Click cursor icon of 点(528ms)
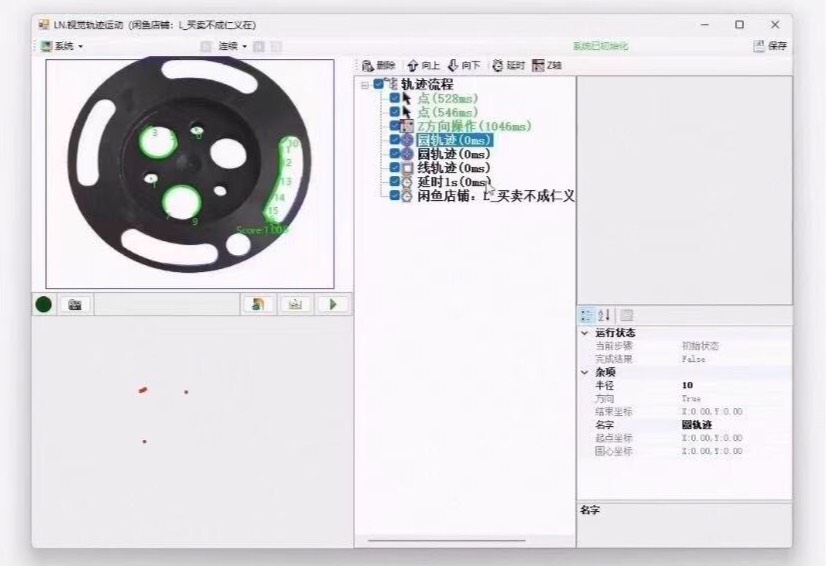Viewport: 826px width, 566px height. (x=407, y=98)
